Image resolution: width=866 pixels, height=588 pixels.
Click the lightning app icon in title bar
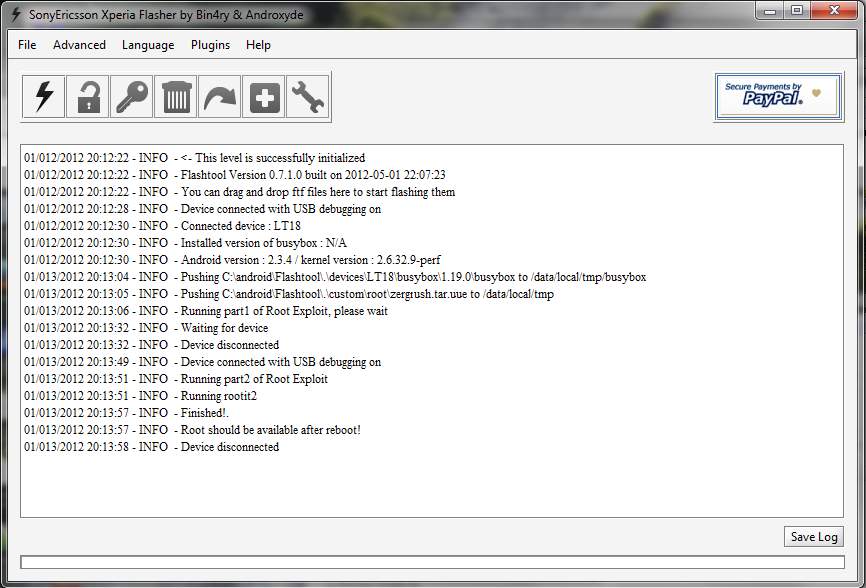(x=15, y=14)
